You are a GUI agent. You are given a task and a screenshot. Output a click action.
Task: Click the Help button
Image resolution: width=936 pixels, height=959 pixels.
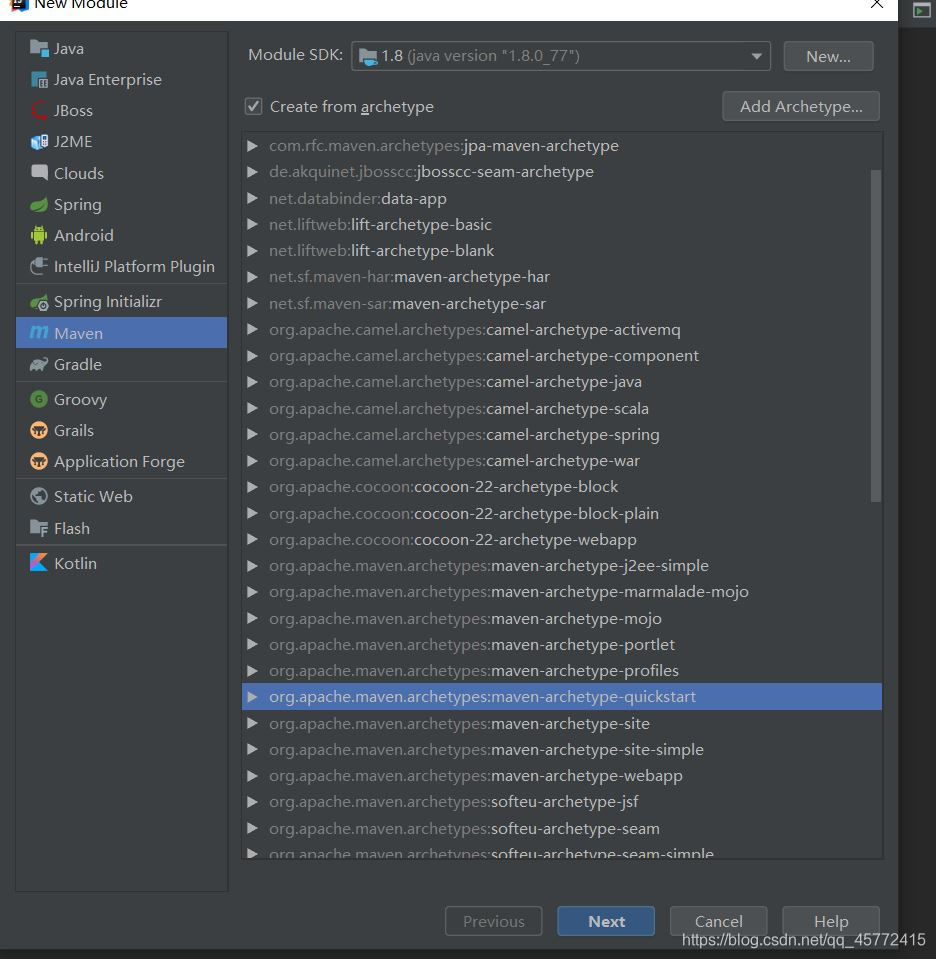pos(831,921)
